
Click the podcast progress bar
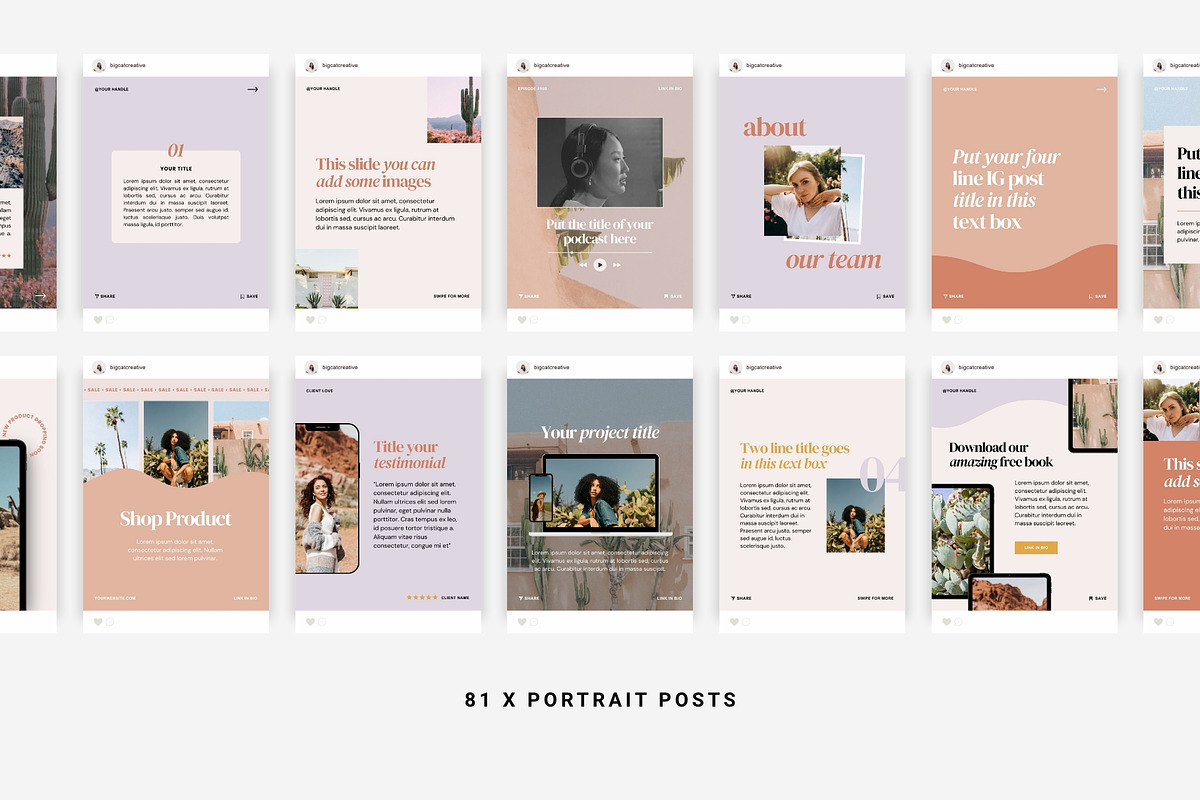[599, 252]
